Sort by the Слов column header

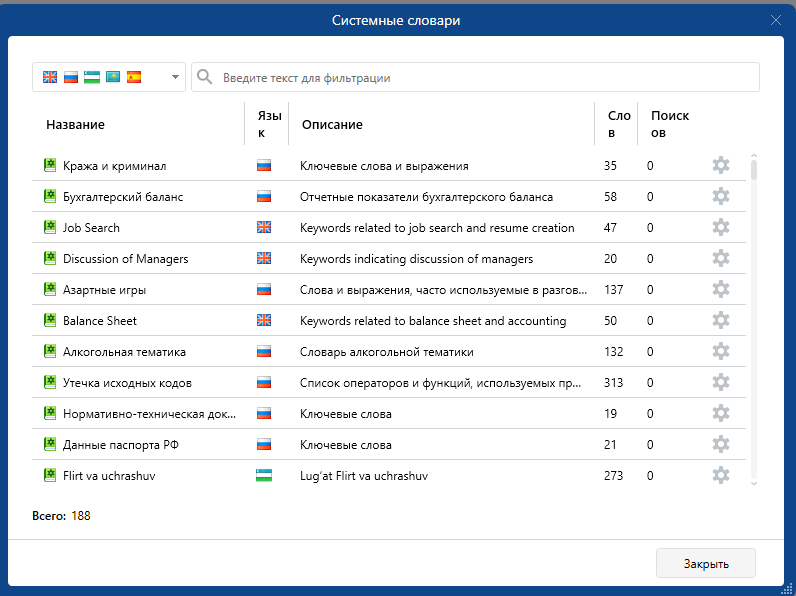tap(619, 124)
